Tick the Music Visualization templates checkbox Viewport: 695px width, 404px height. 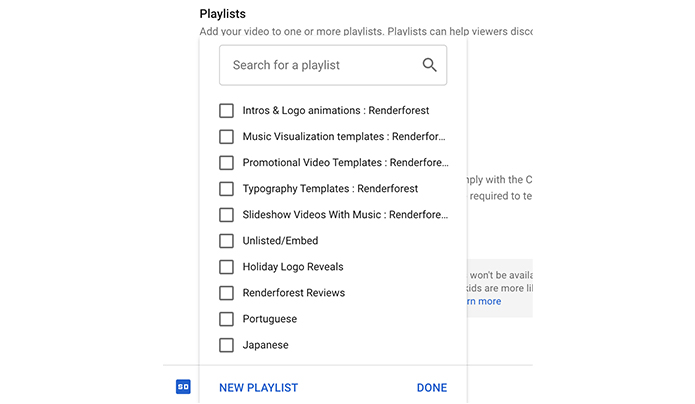pos(226,137)
